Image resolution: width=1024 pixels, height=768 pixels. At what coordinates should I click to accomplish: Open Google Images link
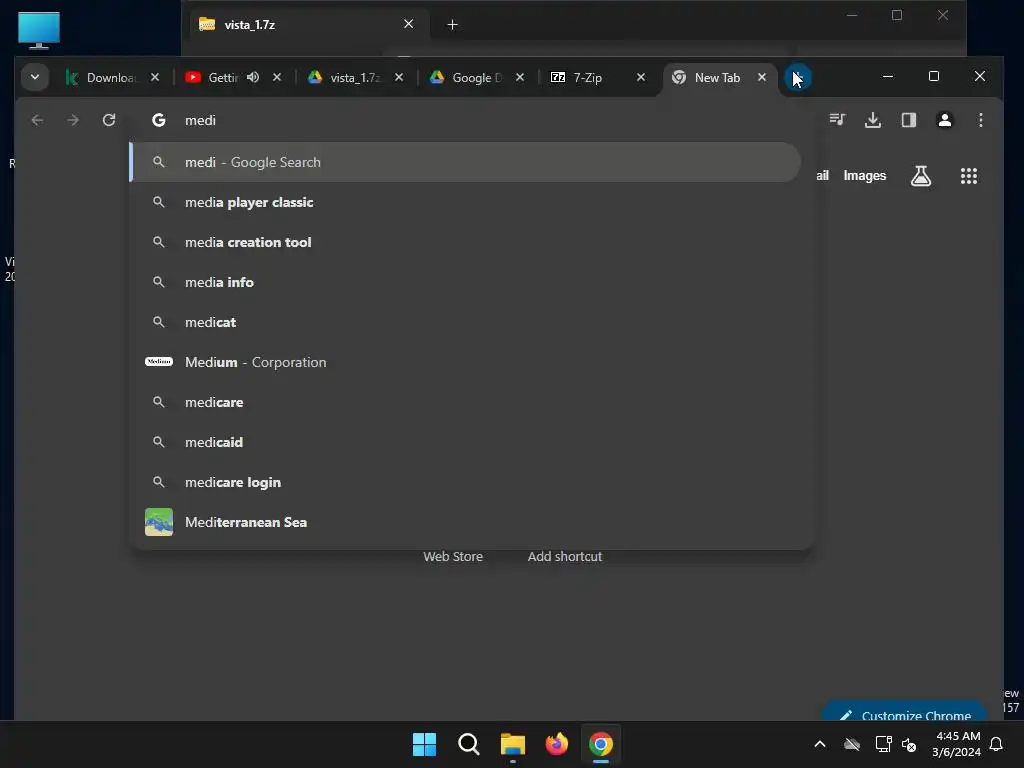coord(865,176)
